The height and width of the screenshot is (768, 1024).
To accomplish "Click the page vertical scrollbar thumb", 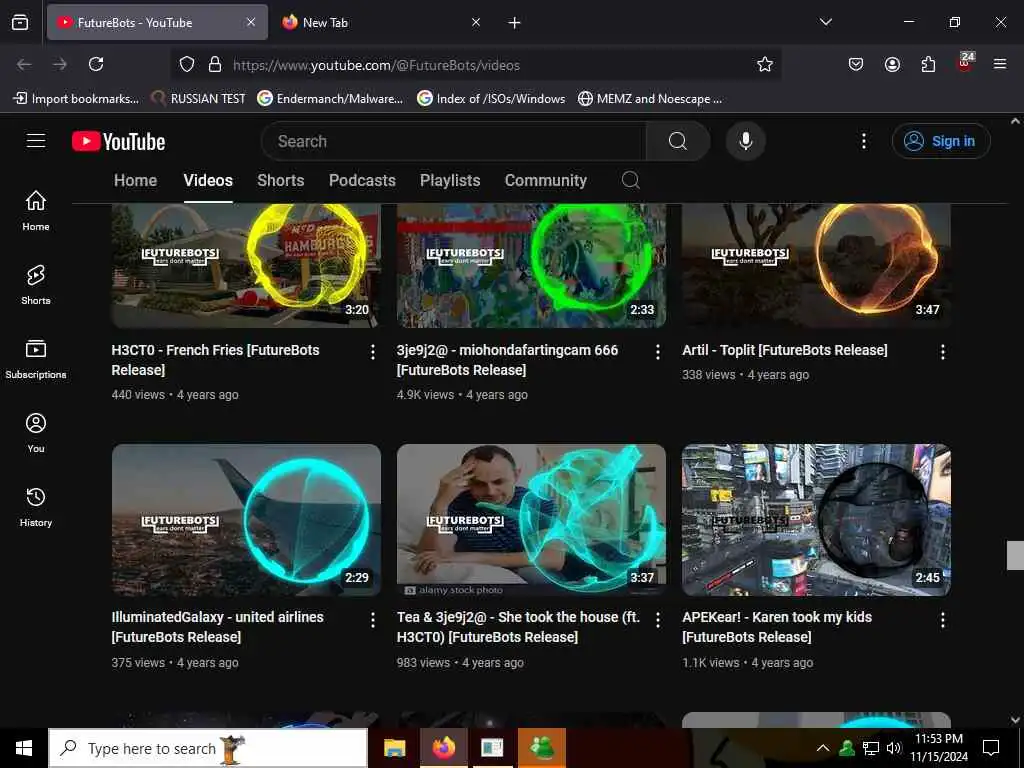I will pyautogui.click(x=1015, y=555).
